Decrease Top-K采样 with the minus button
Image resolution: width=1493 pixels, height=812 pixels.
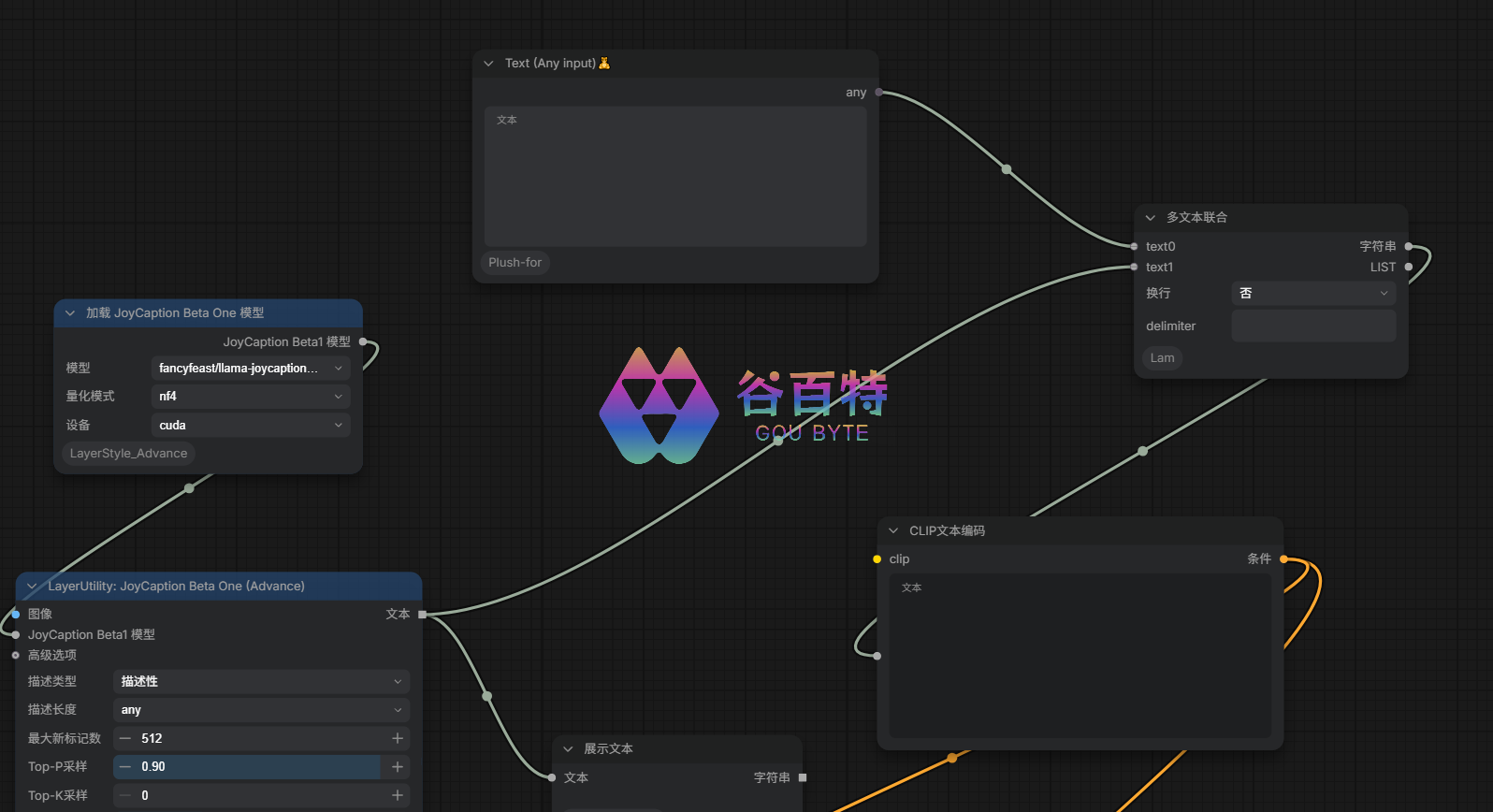pos(125,796)
